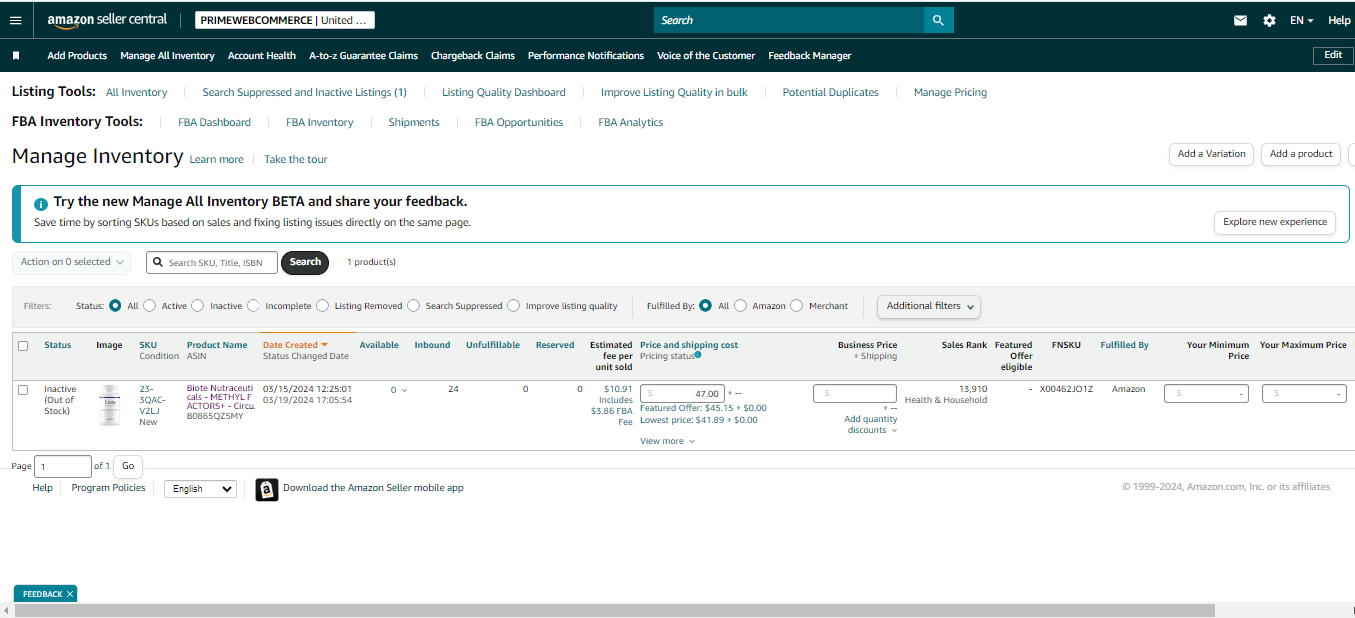Select the Improve listing quality filter

(514, 306)
